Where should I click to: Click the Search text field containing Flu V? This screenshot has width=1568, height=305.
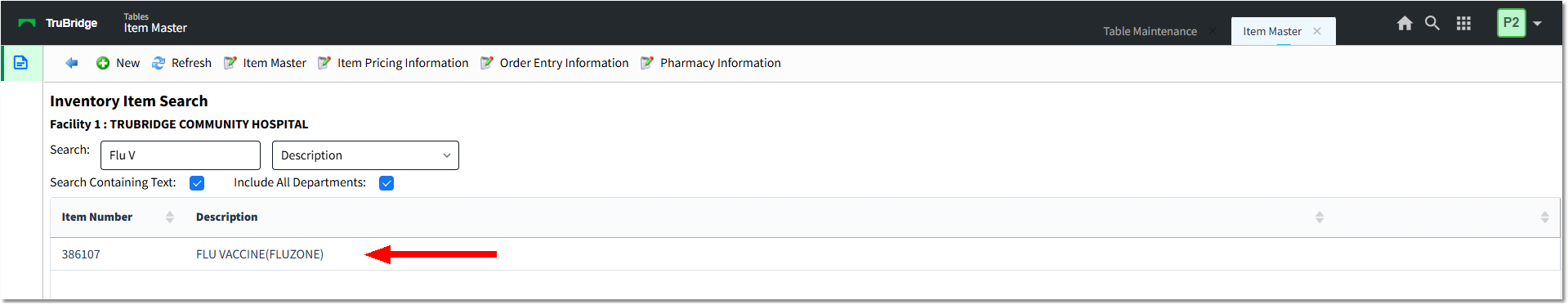pyautogui.click(x=181, y=155)
